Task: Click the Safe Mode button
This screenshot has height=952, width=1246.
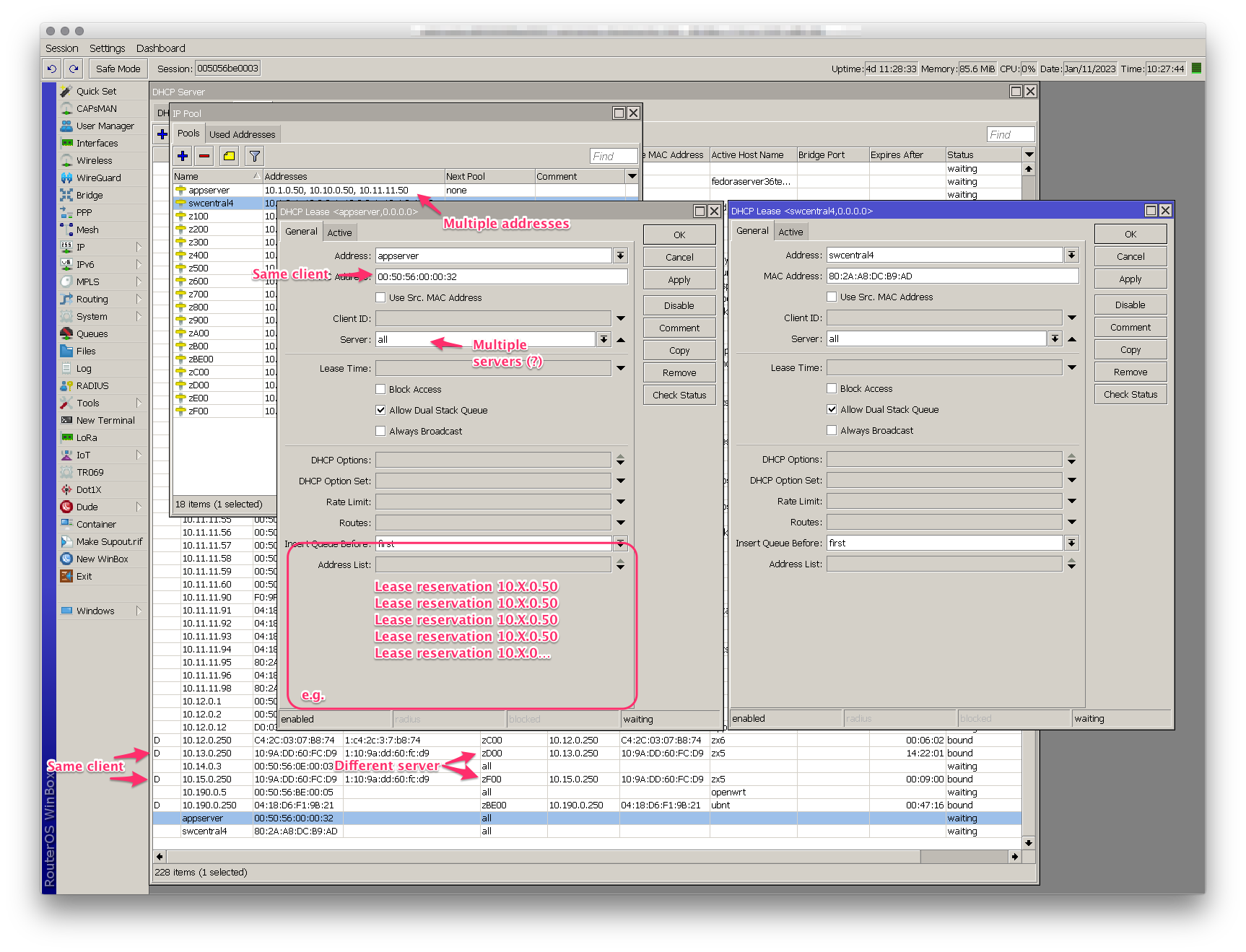Action: [x=118, y=69]
